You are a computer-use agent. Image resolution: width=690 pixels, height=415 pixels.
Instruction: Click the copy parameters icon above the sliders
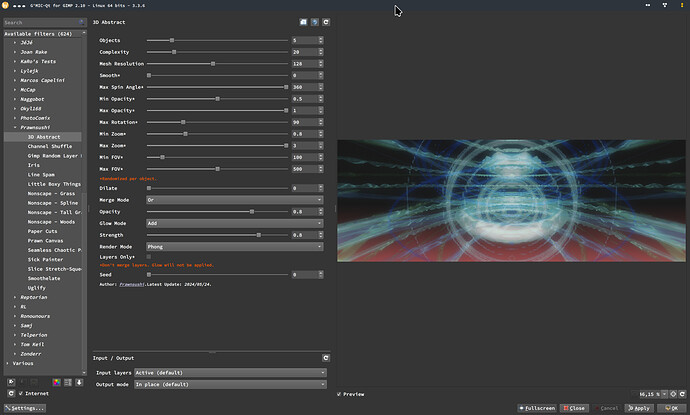(303, 20)
